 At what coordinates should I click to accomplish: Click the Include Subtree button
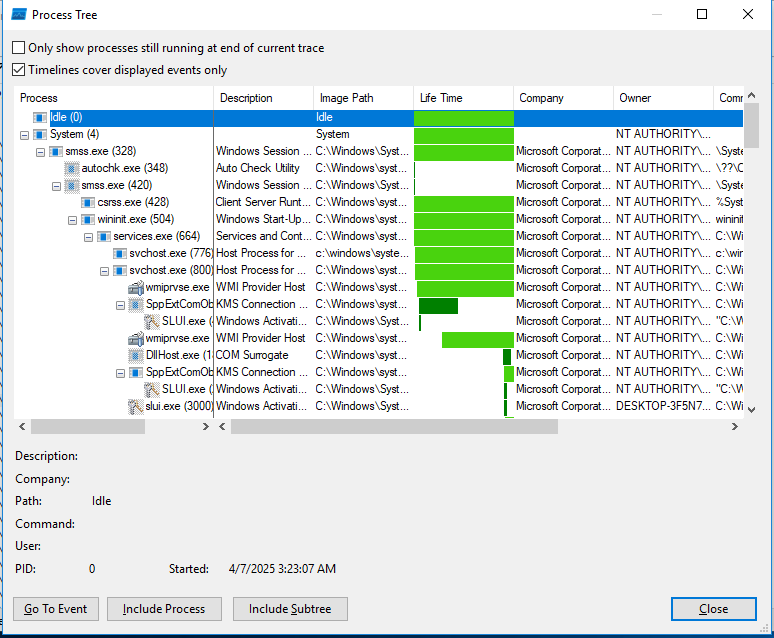290,609
